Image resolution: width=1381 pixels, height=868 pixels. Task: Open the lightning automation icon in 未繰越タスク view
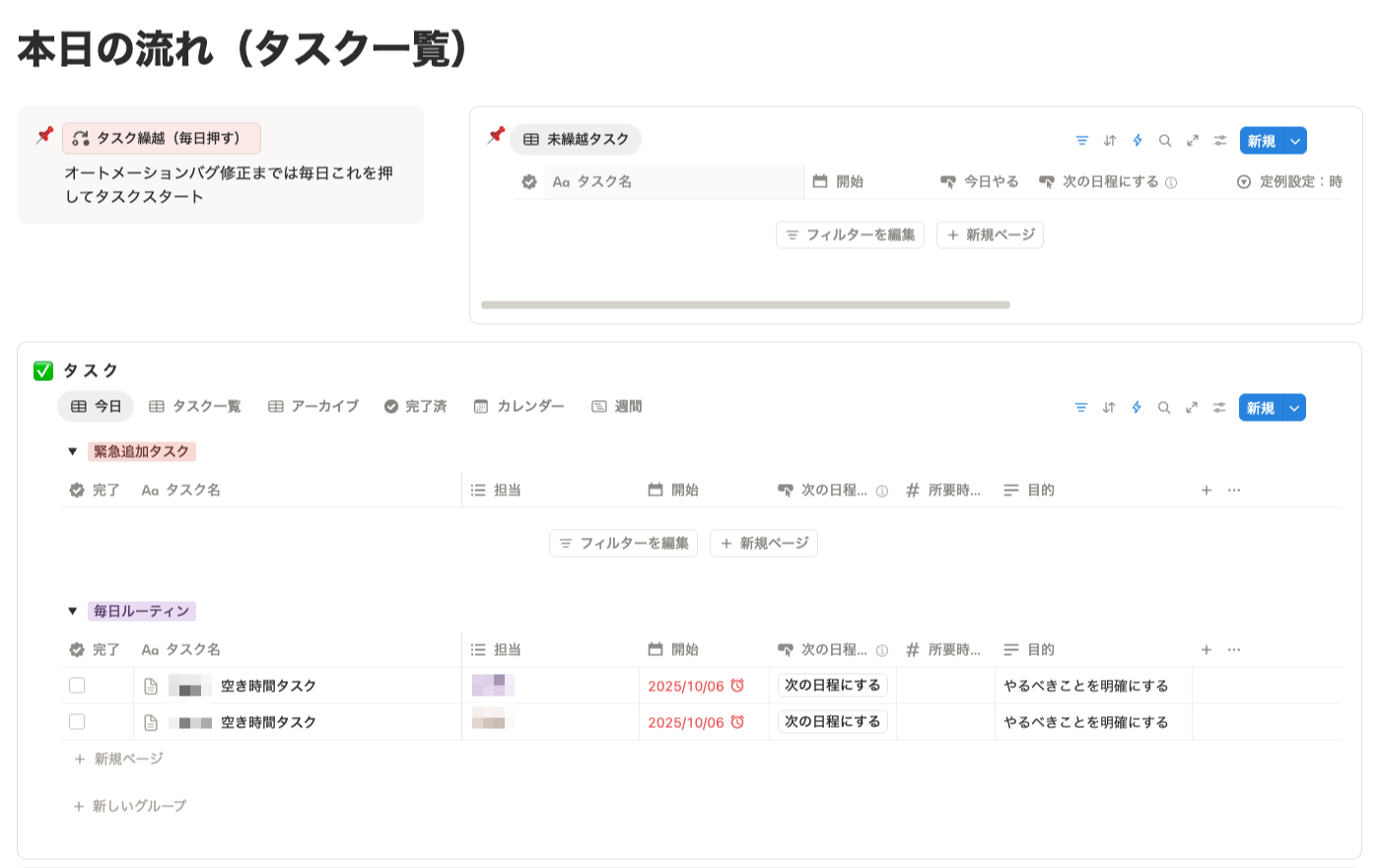click(x=1138, y=141)
